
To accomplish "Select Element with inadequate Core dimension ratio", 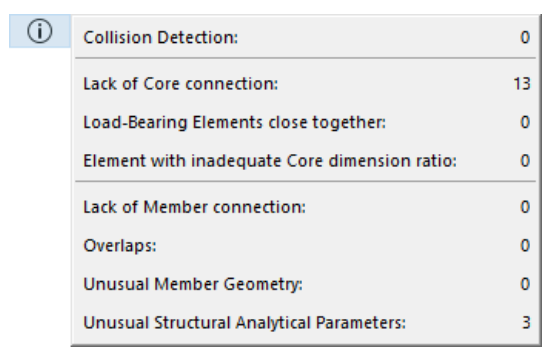I will pyautogui.click(x=306, y=161).
